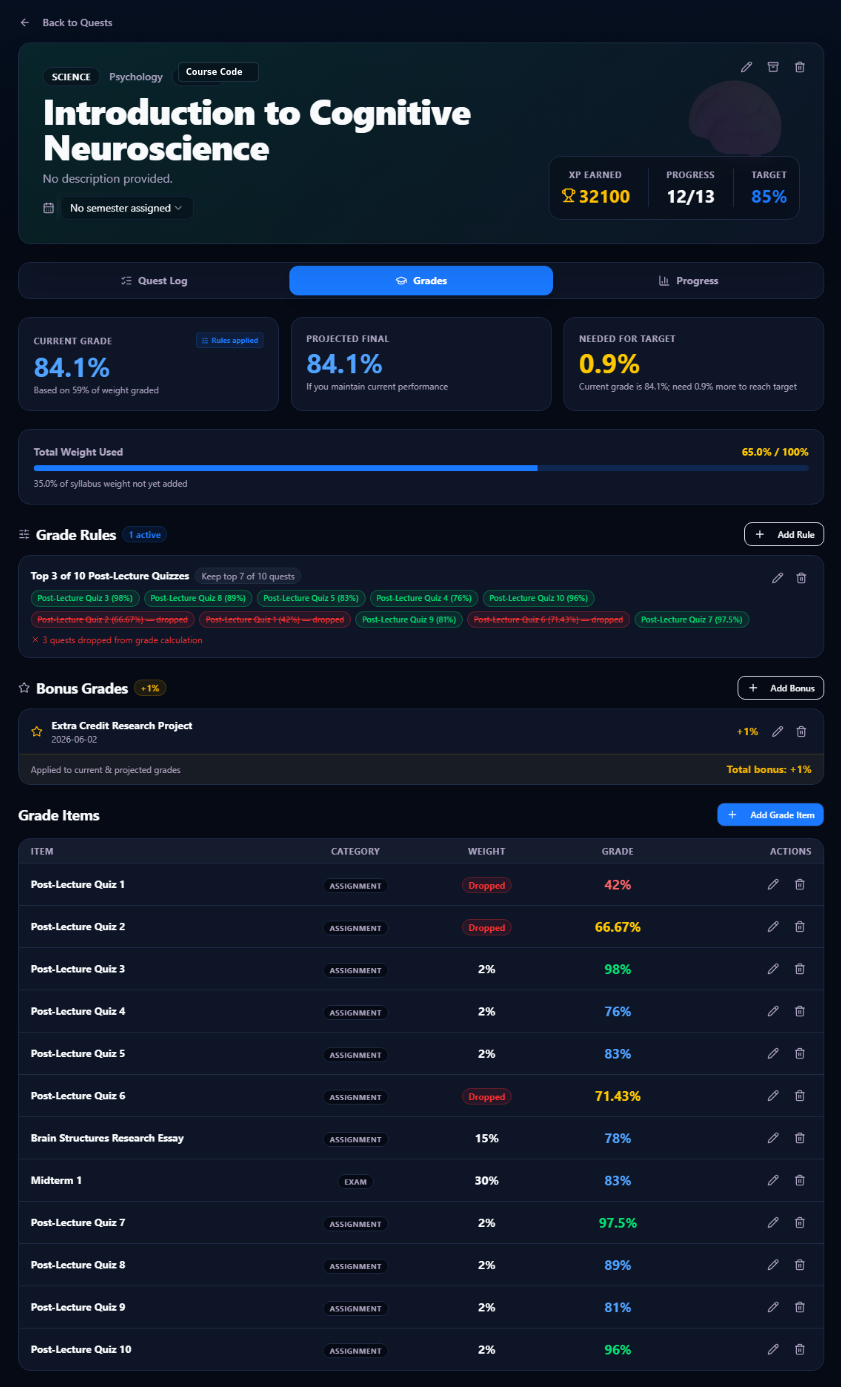Delete the Post-Lecture Quizzes grade rule

(801, 578)
